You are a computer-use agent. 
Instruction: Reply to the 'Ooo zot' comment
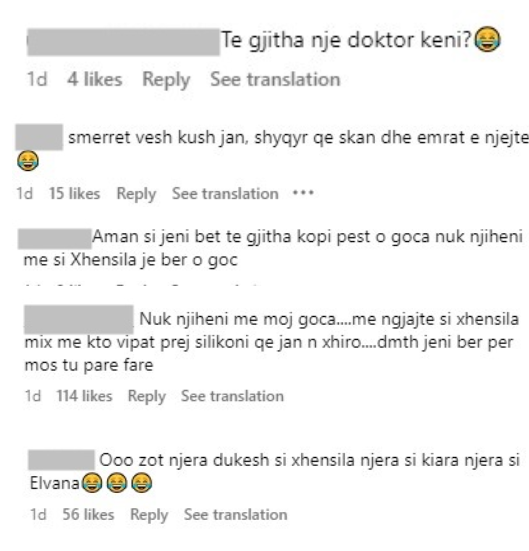[149, 515]
